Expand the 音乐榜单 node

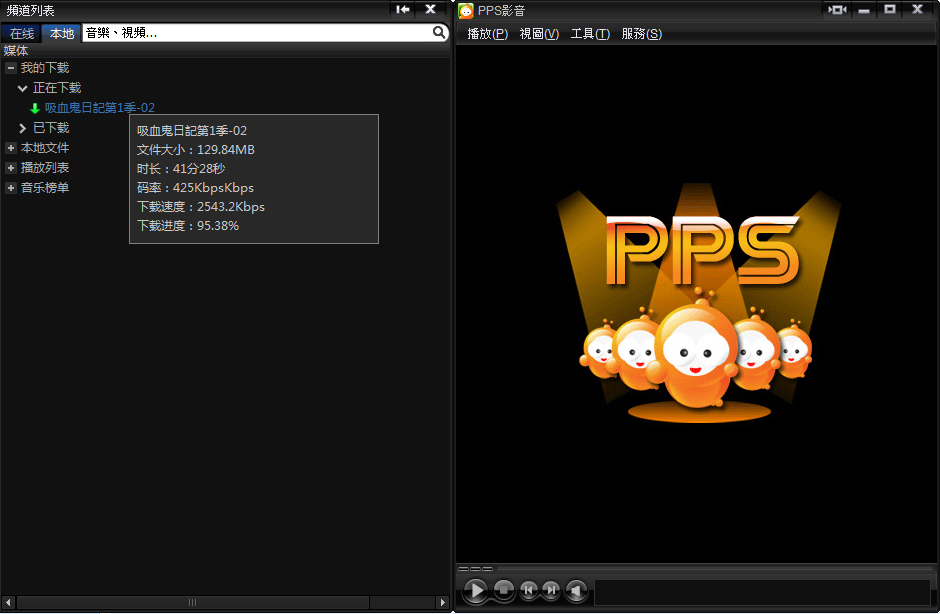click(x=10, y=188)
